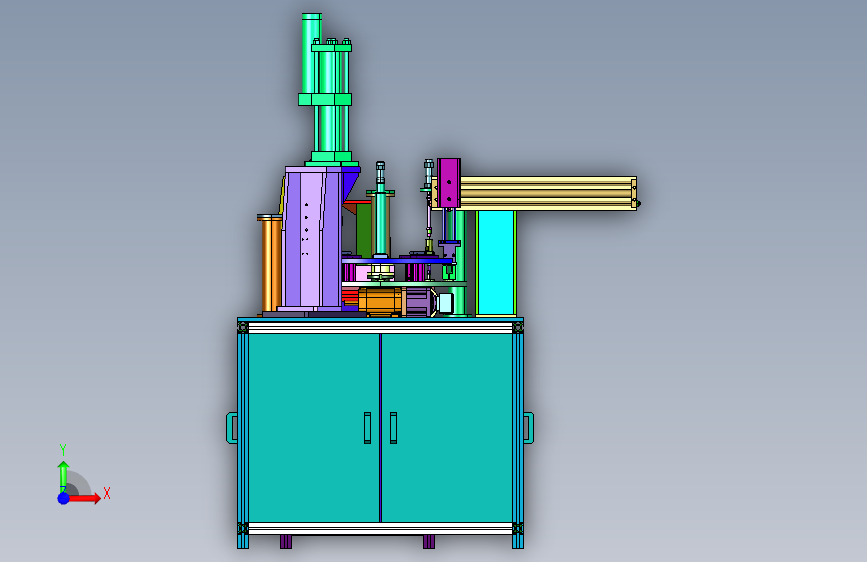The height and width of the screenshot is (562, 867).
Task: Select the yellow horizontal aluminum beam
Action: [x=547, y=193]
